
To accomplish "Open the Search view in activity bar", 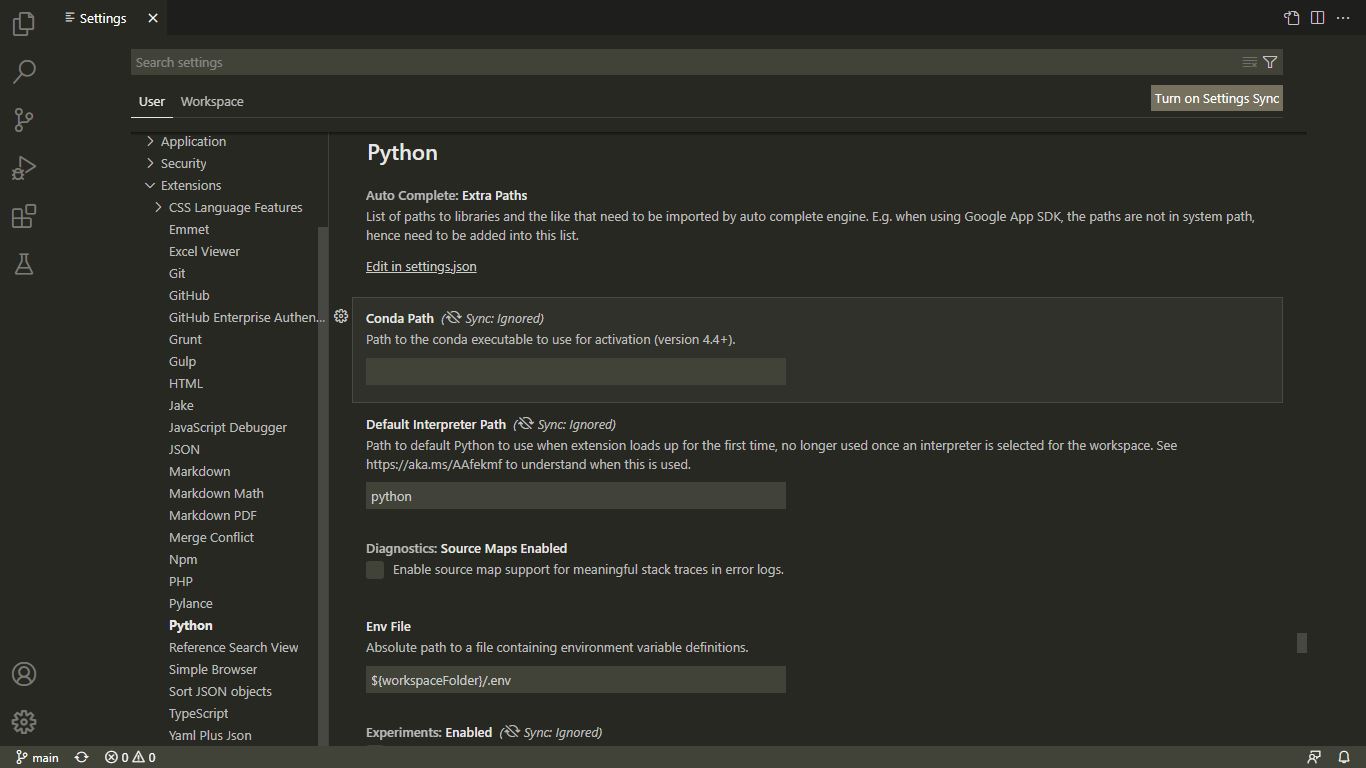I will click(23, 71).
